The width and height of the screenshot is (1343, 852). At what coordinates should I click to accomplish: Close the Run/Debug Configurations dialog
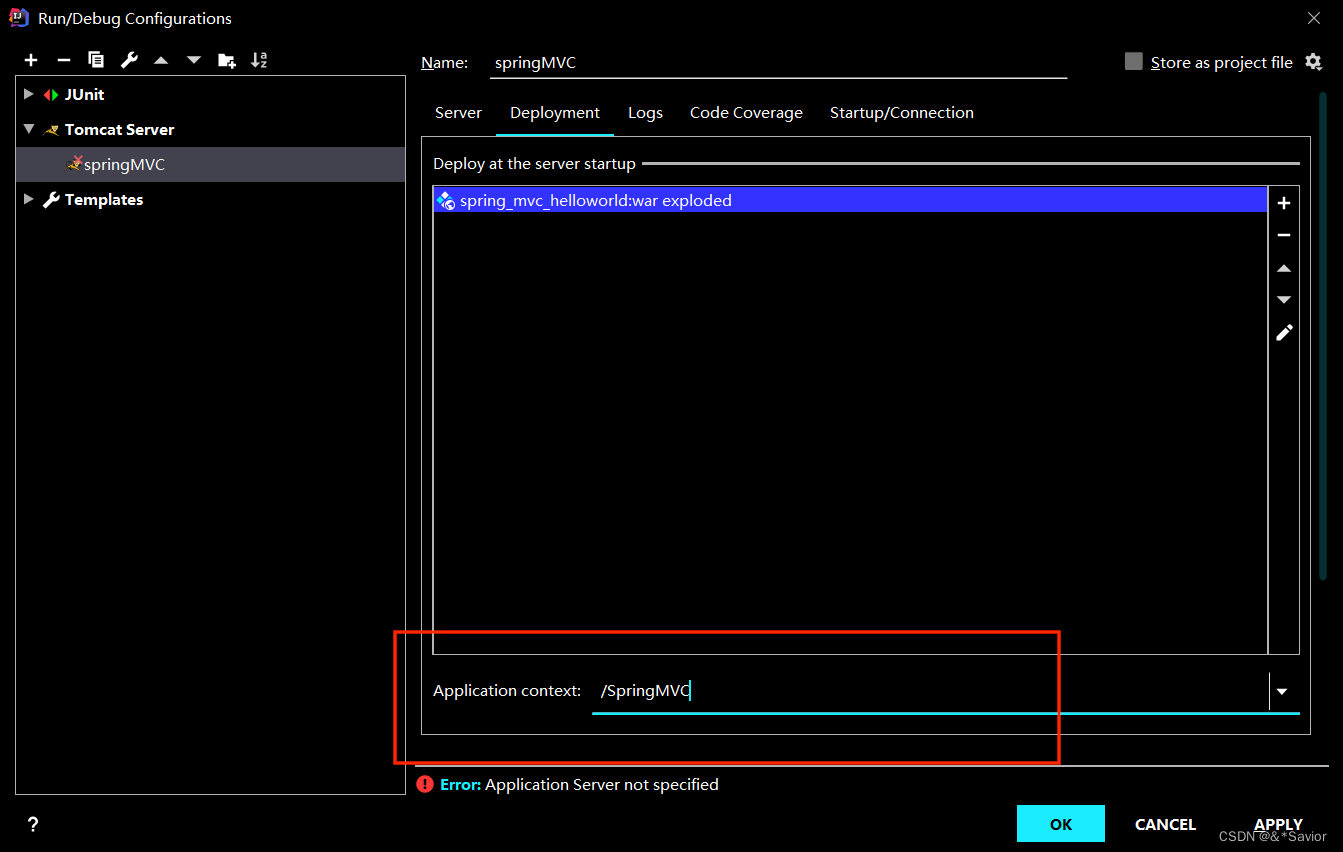point(1314,17)
